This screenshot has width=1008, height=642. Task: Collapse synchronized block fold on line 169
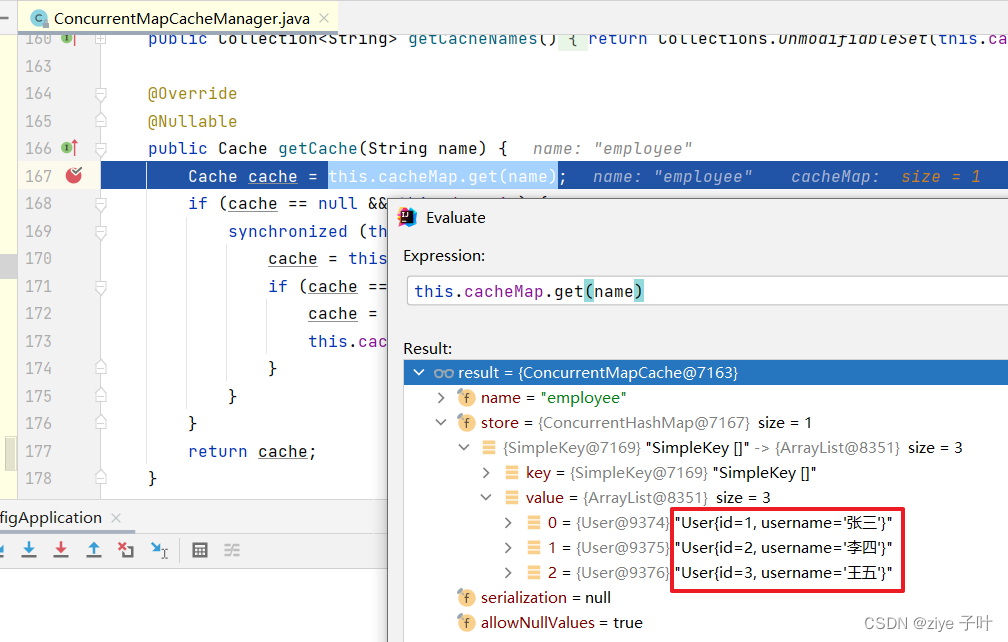coord(100,232)
